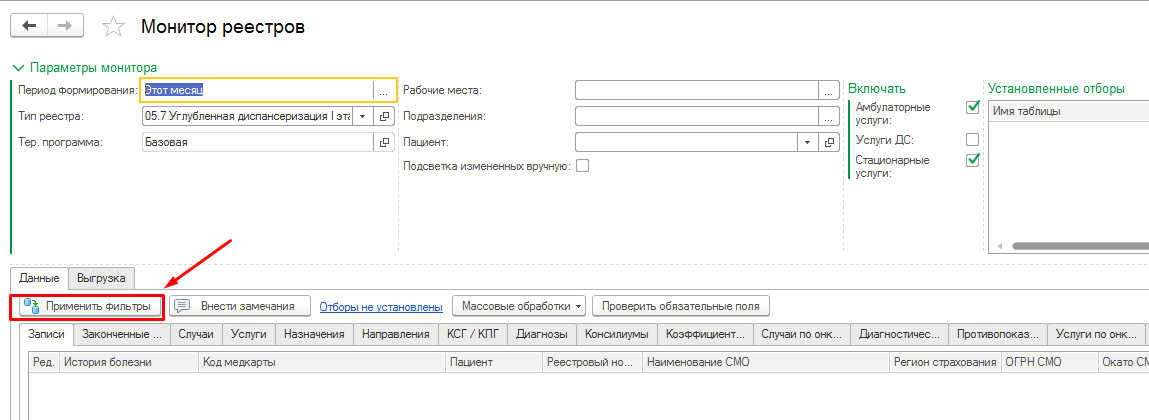Open the Тер. программа record icon
Image resolution: width=1149 pixels, height=420 pixels.
click(383, 142)
